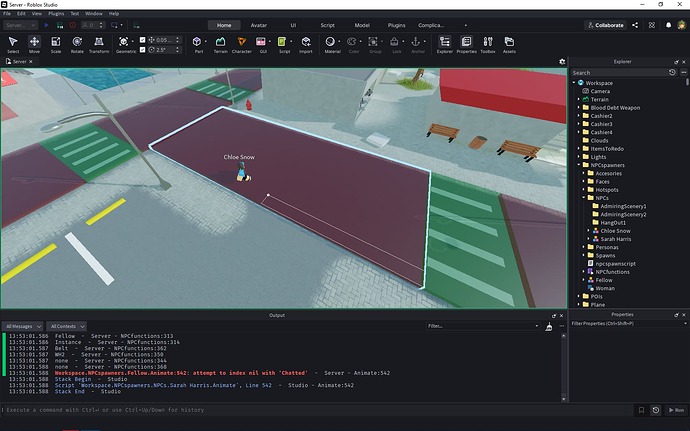The image size is (690, 431).
Task: Toggle the Properties panel button
Action: coord(466,44)
